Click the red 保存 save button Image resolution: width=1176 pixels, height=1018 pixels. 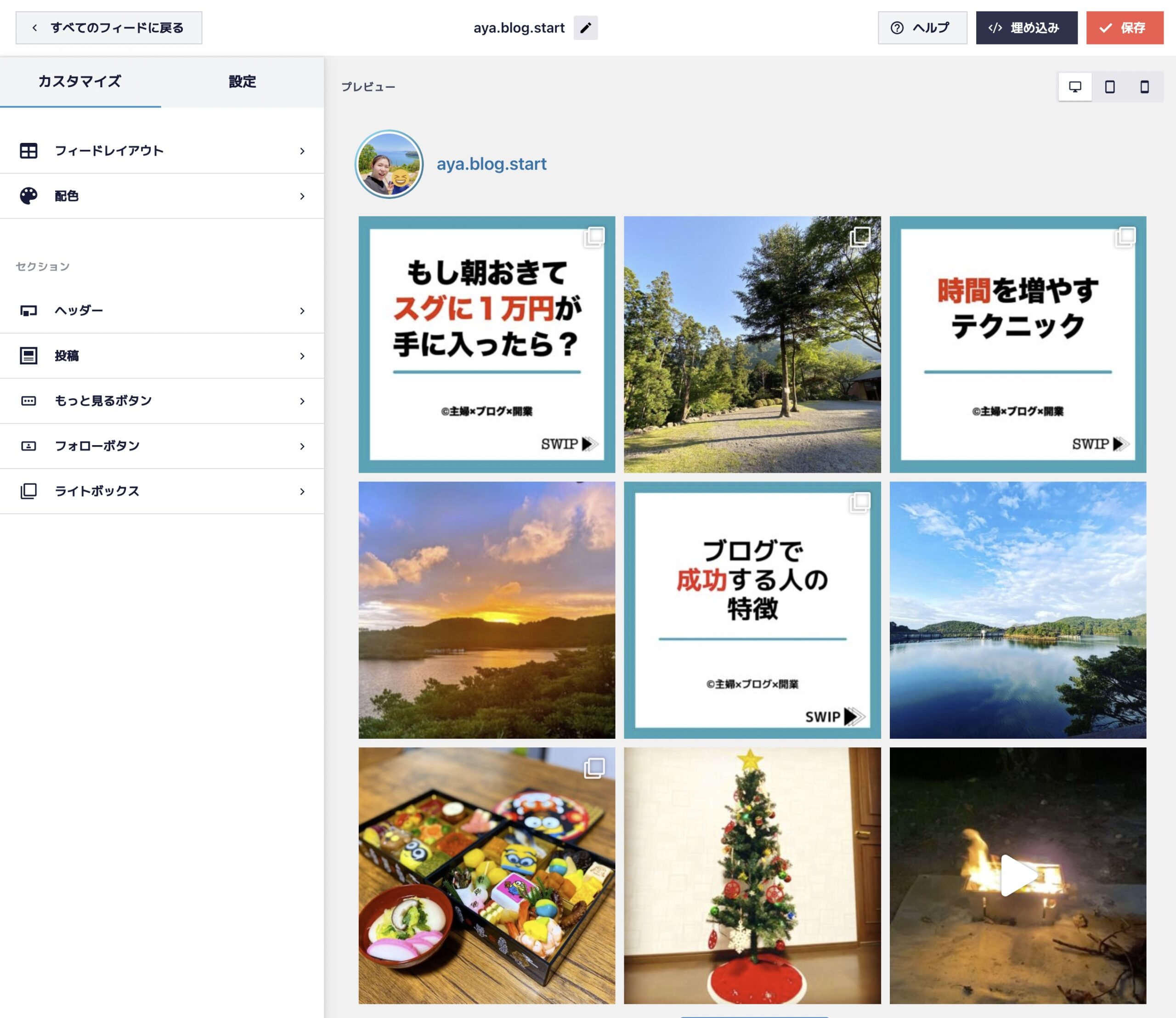(x=1125, y=27)
